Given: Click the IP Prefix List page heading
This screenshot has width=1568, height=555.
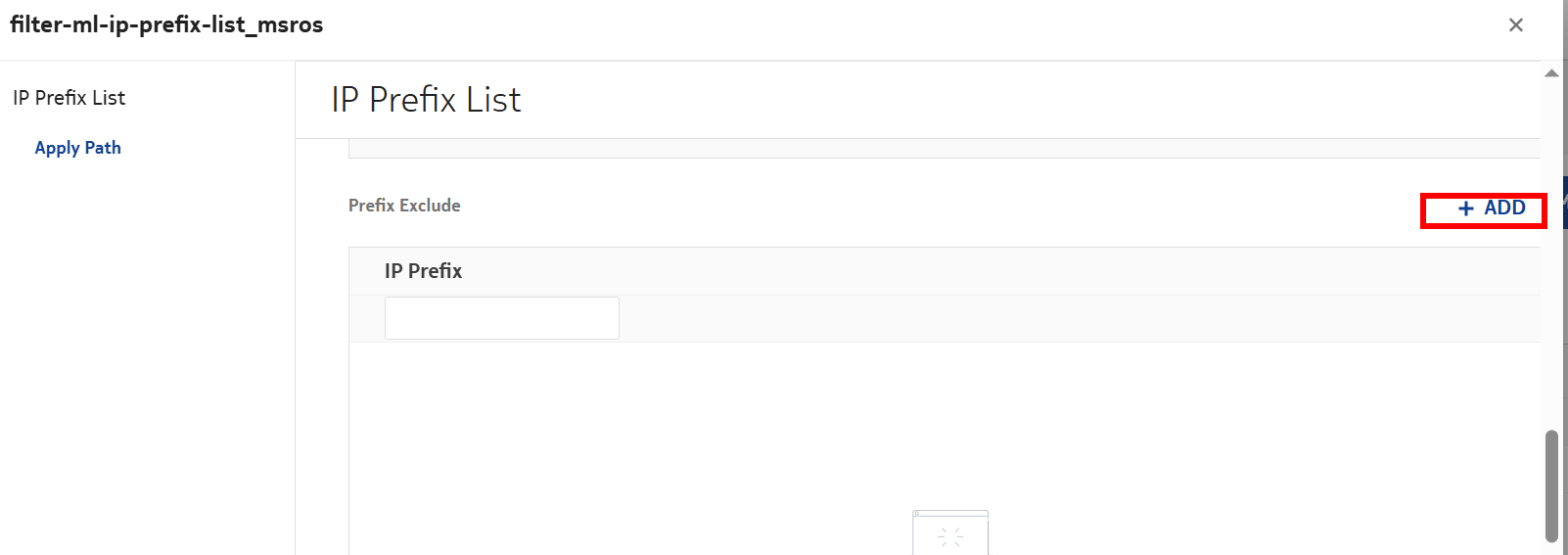Looking at the screenshot, I should [426, 100].
